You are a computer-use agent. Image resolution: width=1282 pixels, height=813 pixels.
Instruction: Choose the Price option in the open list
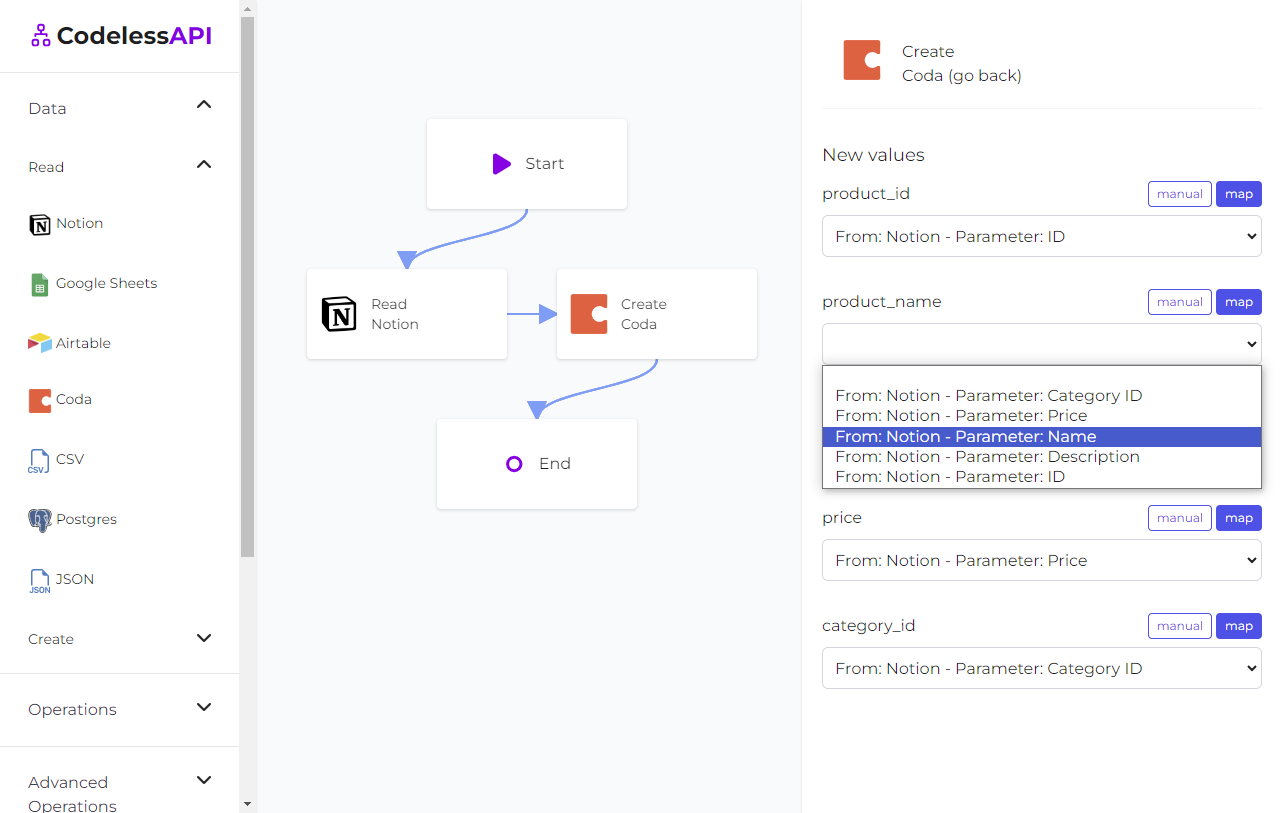pos(1041,416)
